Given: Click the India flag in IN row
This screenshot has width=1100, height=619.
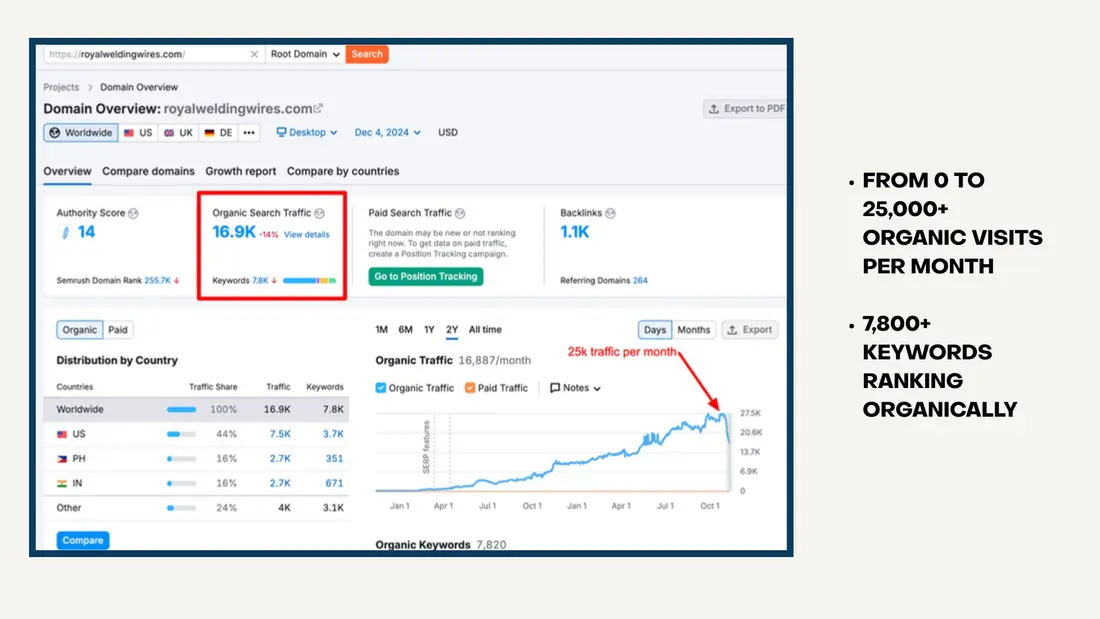Looking at the screenshot, I should [62, 484].
